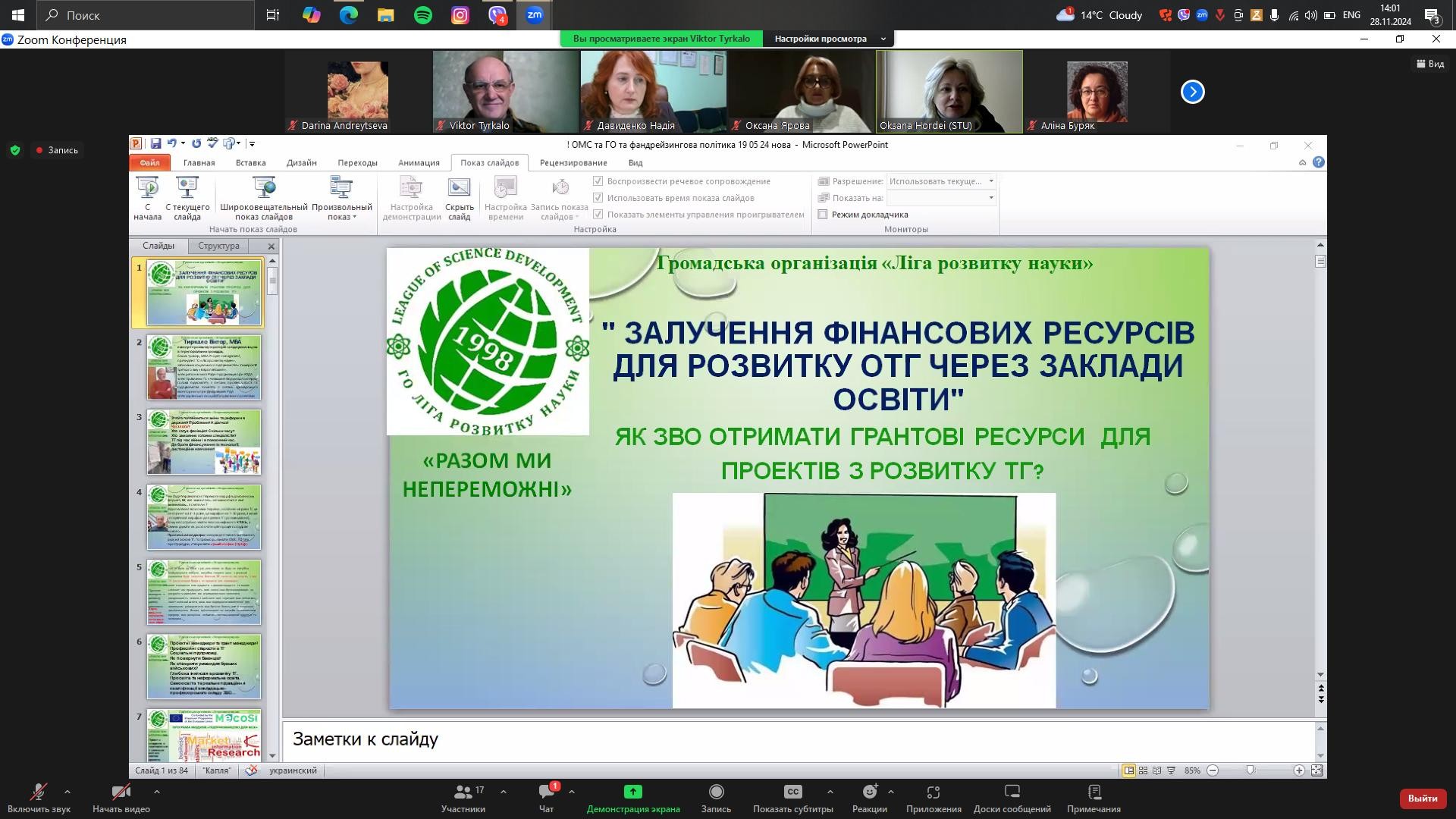Click the Review ribbon tab
The image size is (1456, 819).
[x=573, y=162]
